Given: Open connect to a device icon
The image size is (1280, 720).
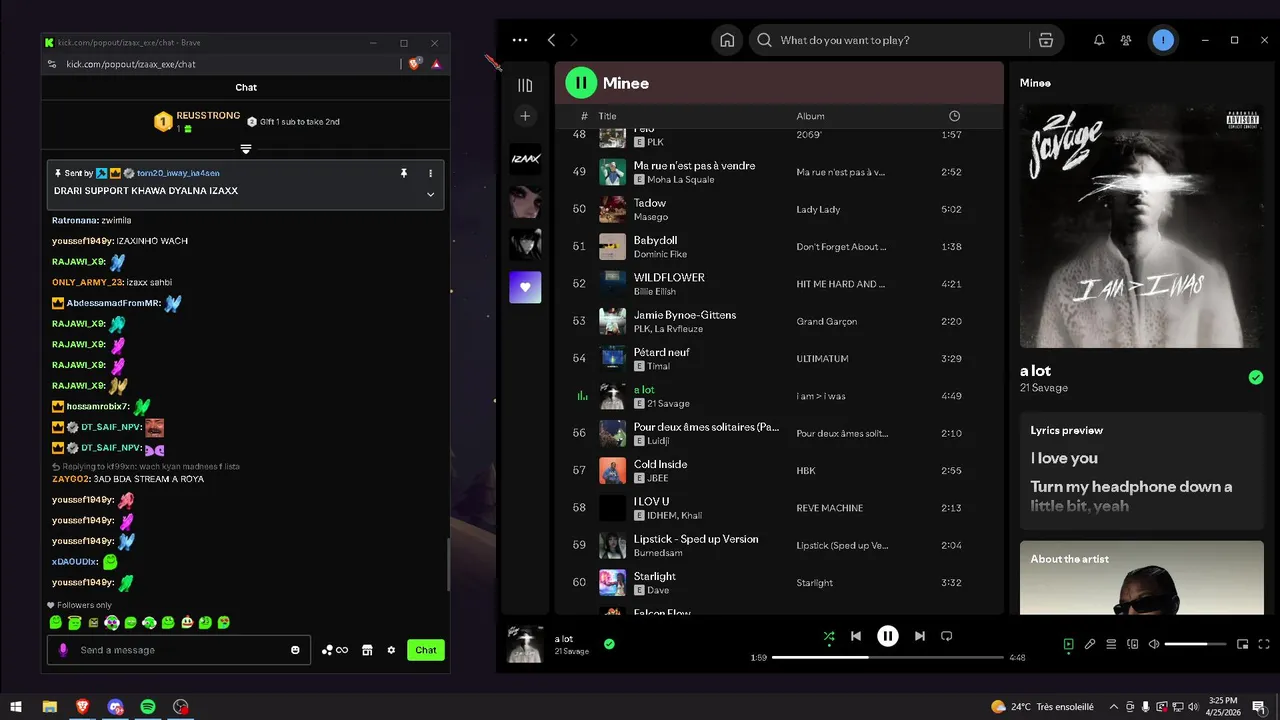Looking at the screenshot, I should [1133, 645].
